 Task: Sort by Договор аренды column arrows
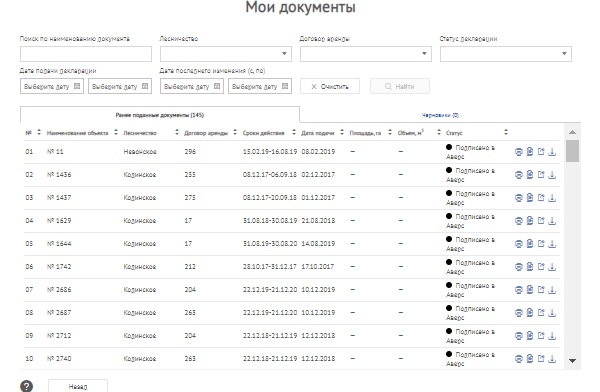pos(235,132)
